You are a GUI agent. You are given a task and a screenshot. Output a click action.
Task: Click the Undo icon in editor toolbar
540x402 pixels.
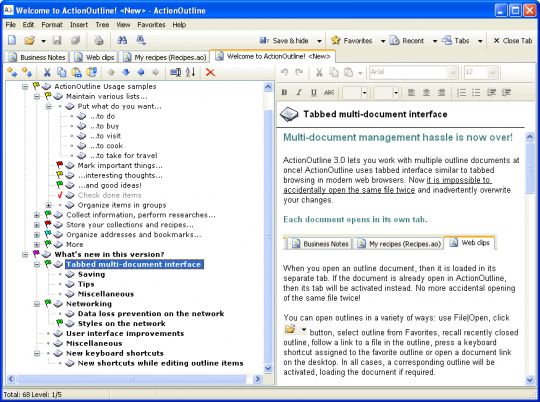(x=284, y=72)
